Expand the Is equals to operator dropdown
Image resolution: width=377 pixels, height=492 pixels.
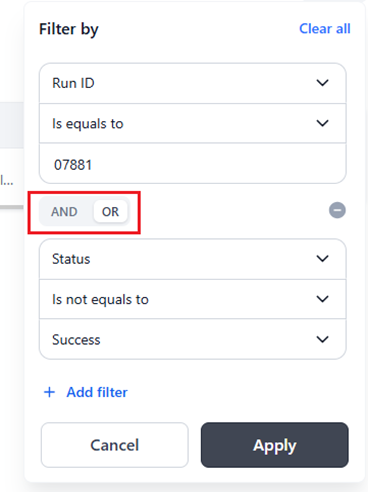(x=193, y=123)
